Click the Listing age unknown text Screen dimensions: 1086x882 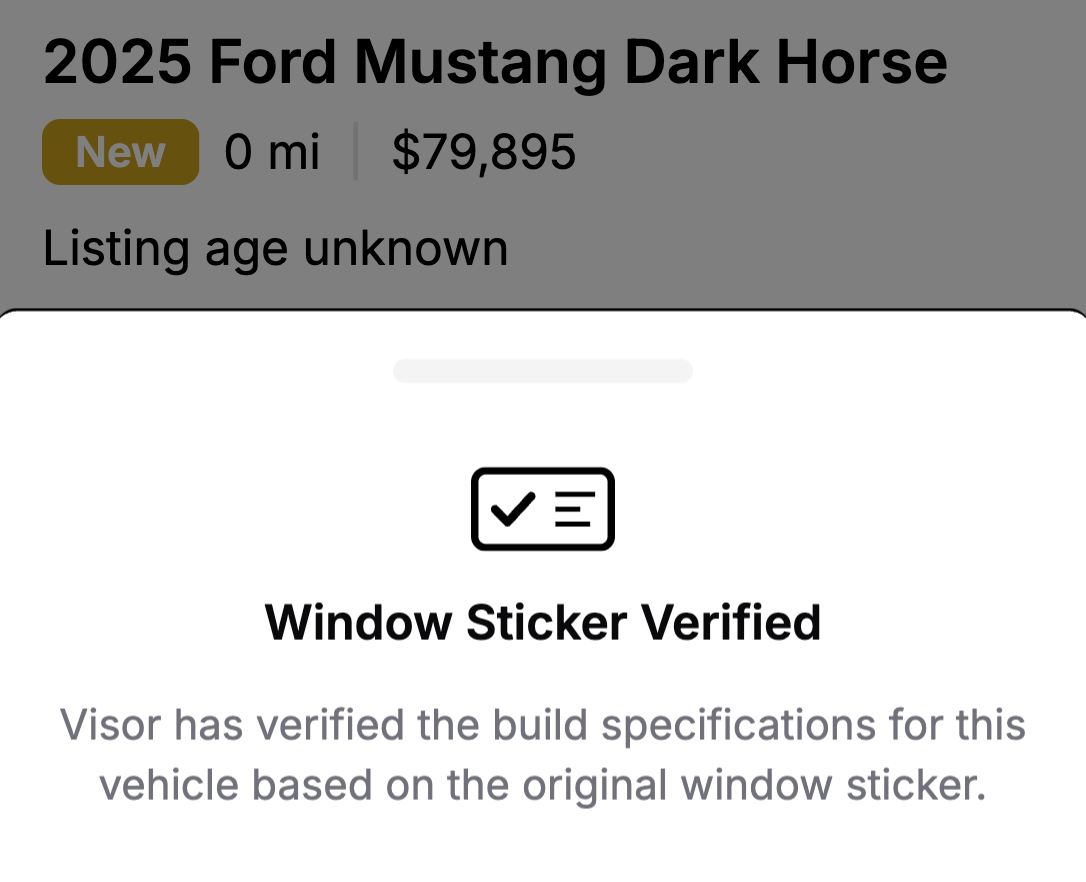coord(275,248)
